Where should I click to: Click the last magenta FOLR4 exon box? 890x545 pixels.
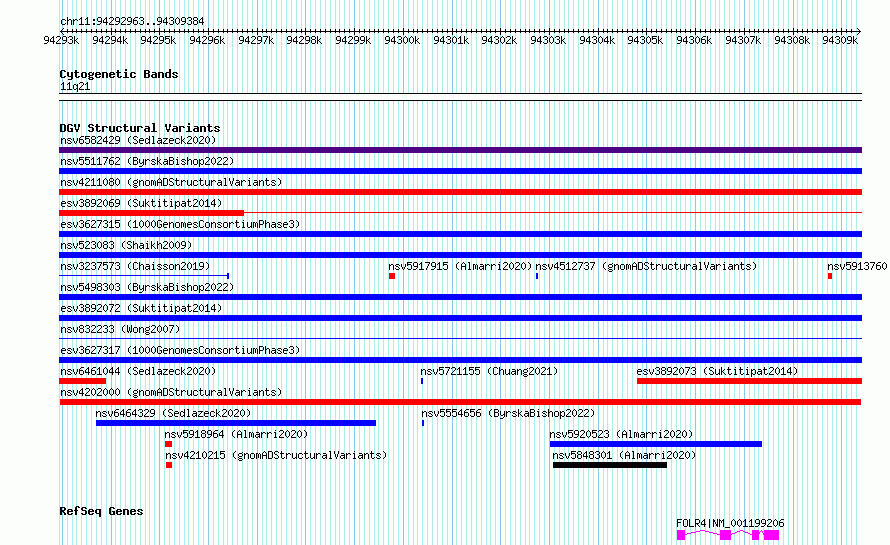[x=771, y=535]
